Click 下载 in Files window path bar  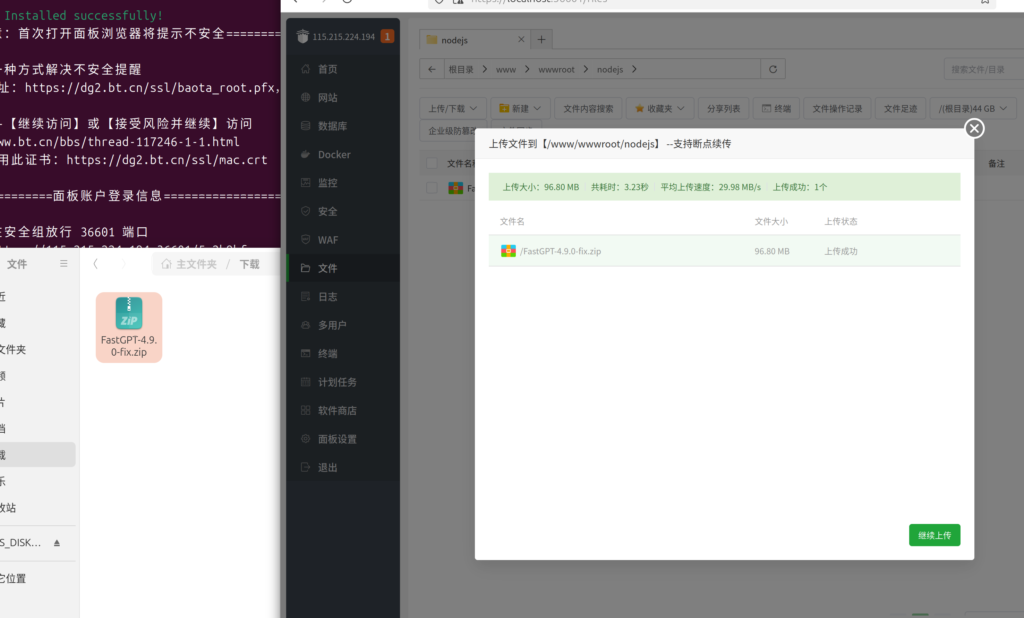point(249,264)
